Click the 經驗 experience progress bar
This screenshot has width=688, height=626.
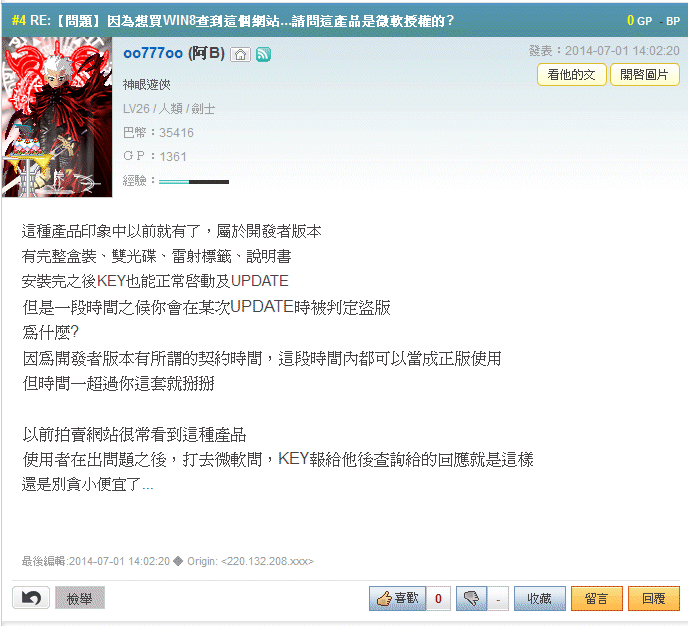[x=194, y=181]
